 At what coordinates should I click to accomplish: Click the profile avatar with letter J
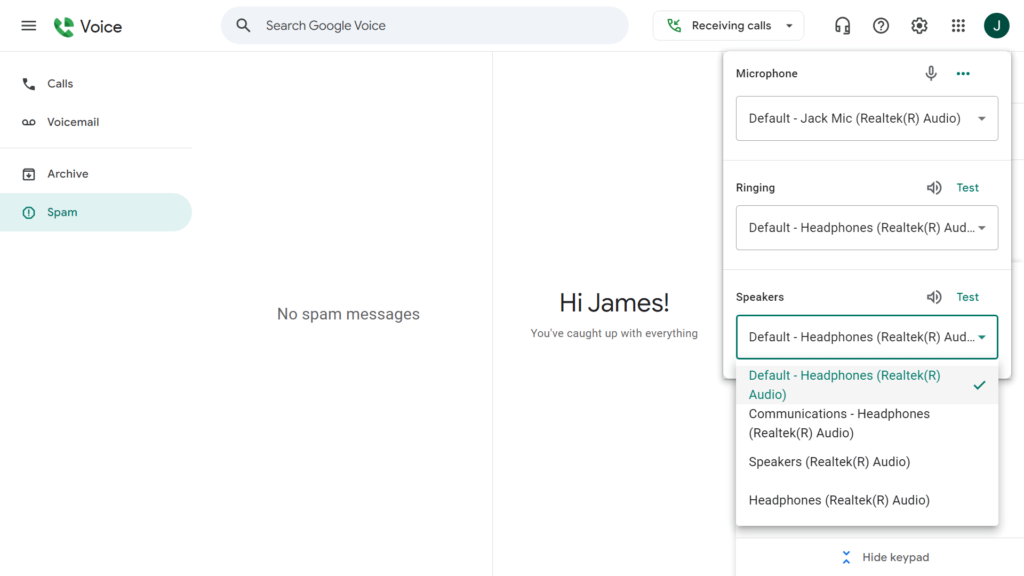point(996,25)
